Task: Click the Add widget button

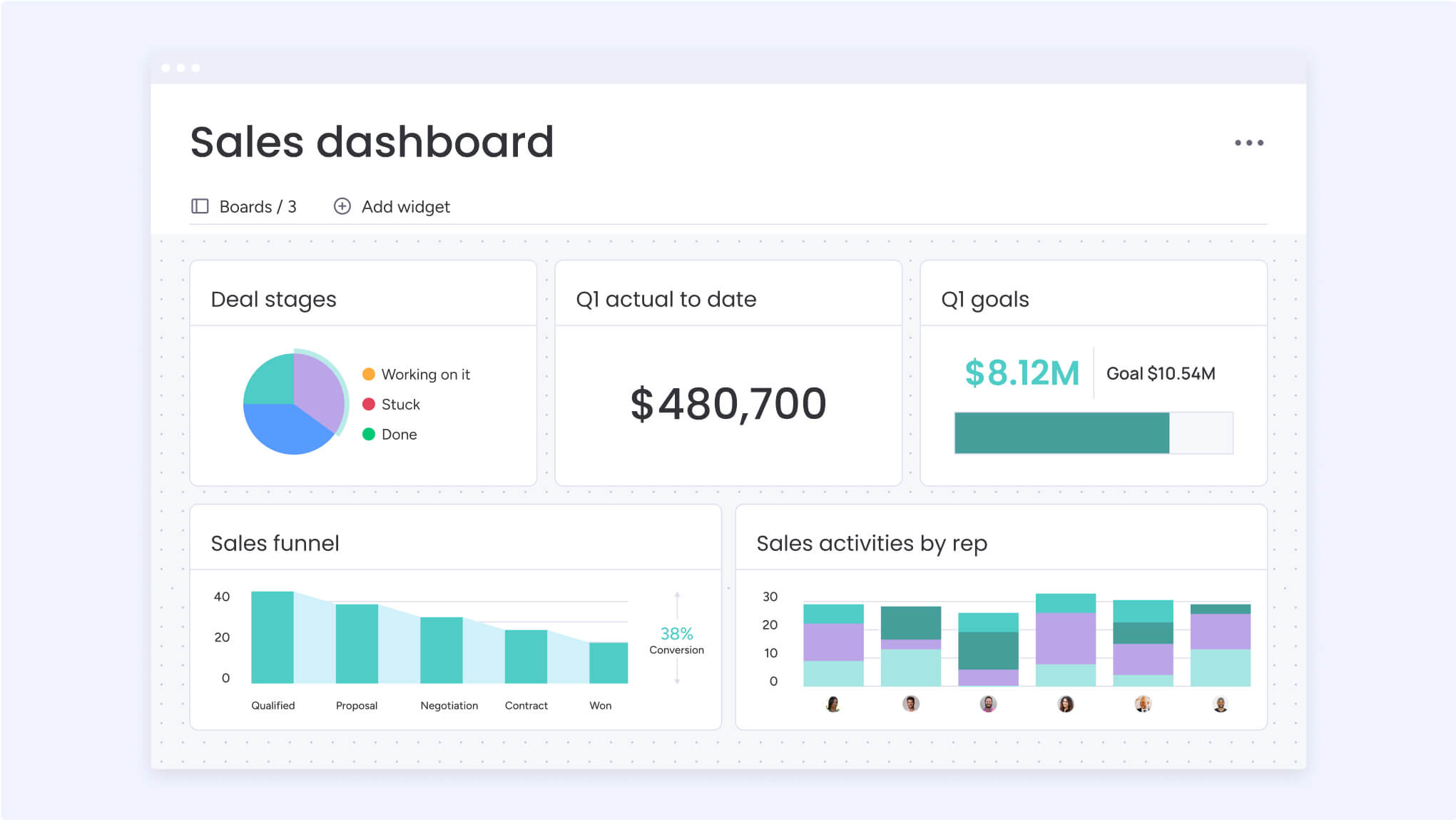Action: pos(392,207)
